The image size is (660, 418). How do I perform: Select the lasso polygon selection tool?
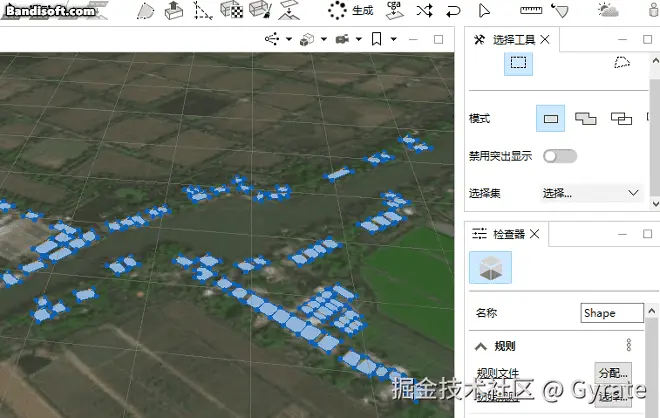coord(622,63)
